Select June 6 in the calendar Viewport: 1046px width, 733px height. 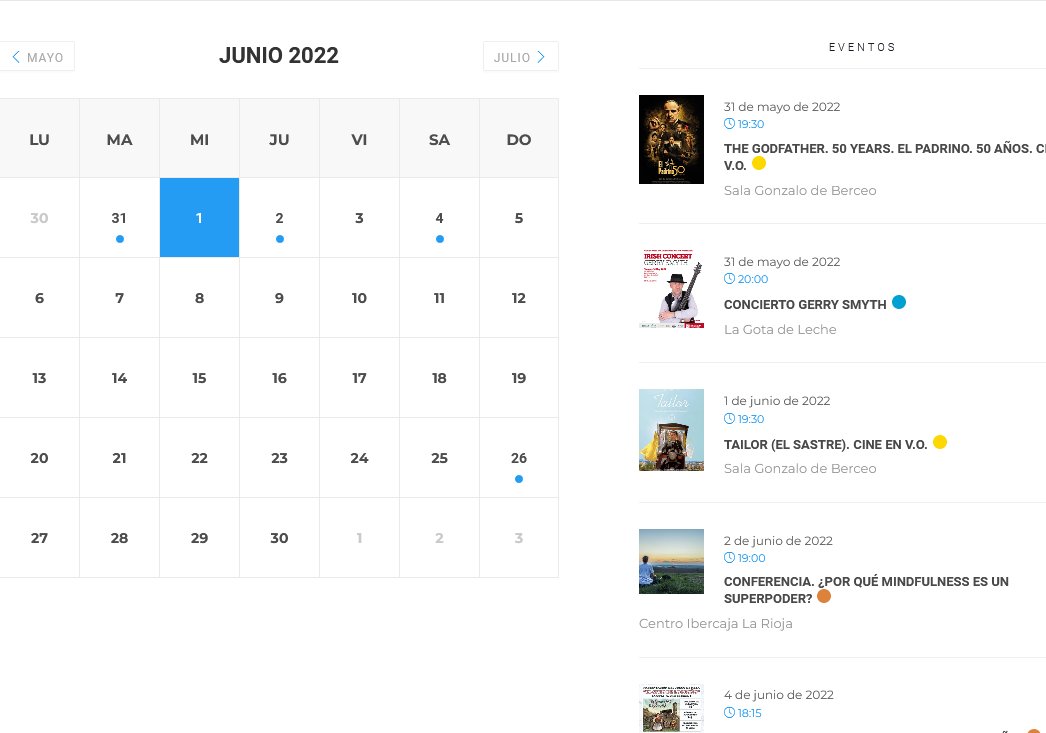click(x=39, y=297)
